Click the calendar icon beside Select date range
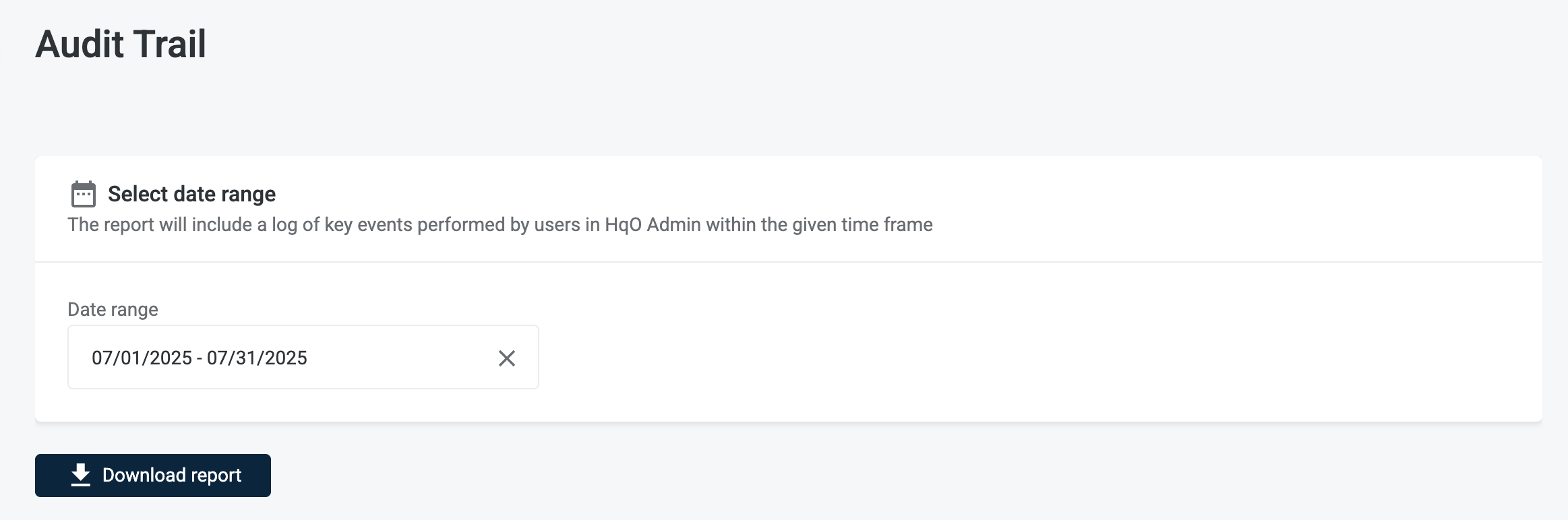The height and width of the screenshot is (520, 1568). 84,194
